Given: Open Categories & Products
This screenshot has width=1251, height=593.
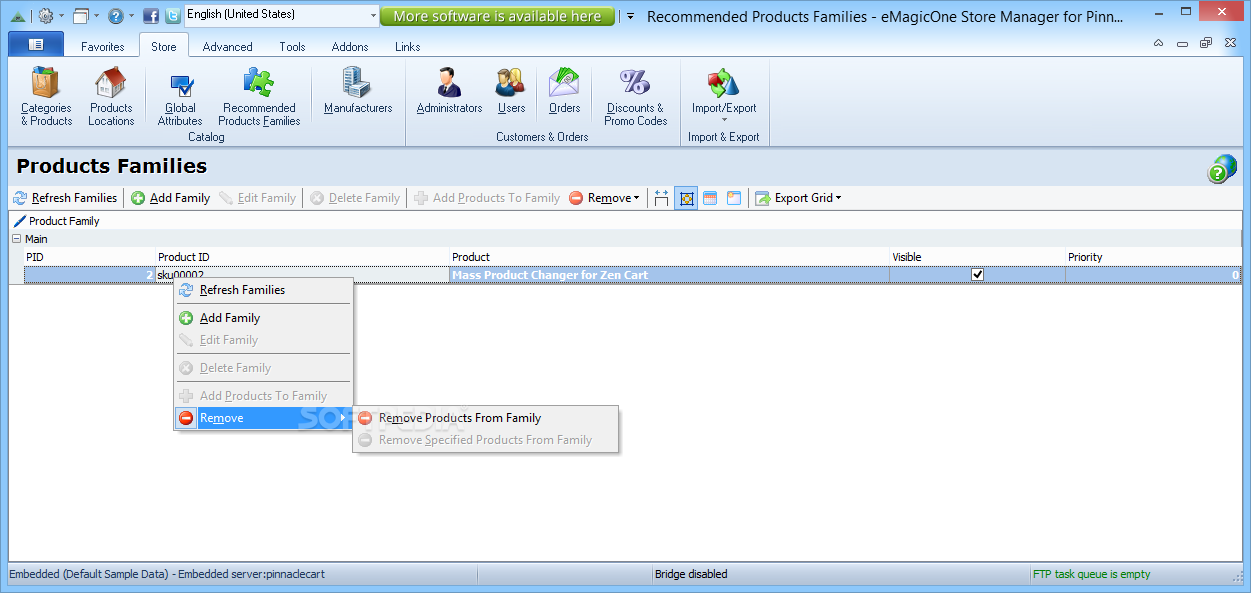Looking at the screenshot, I should click(x=46, y=97).
